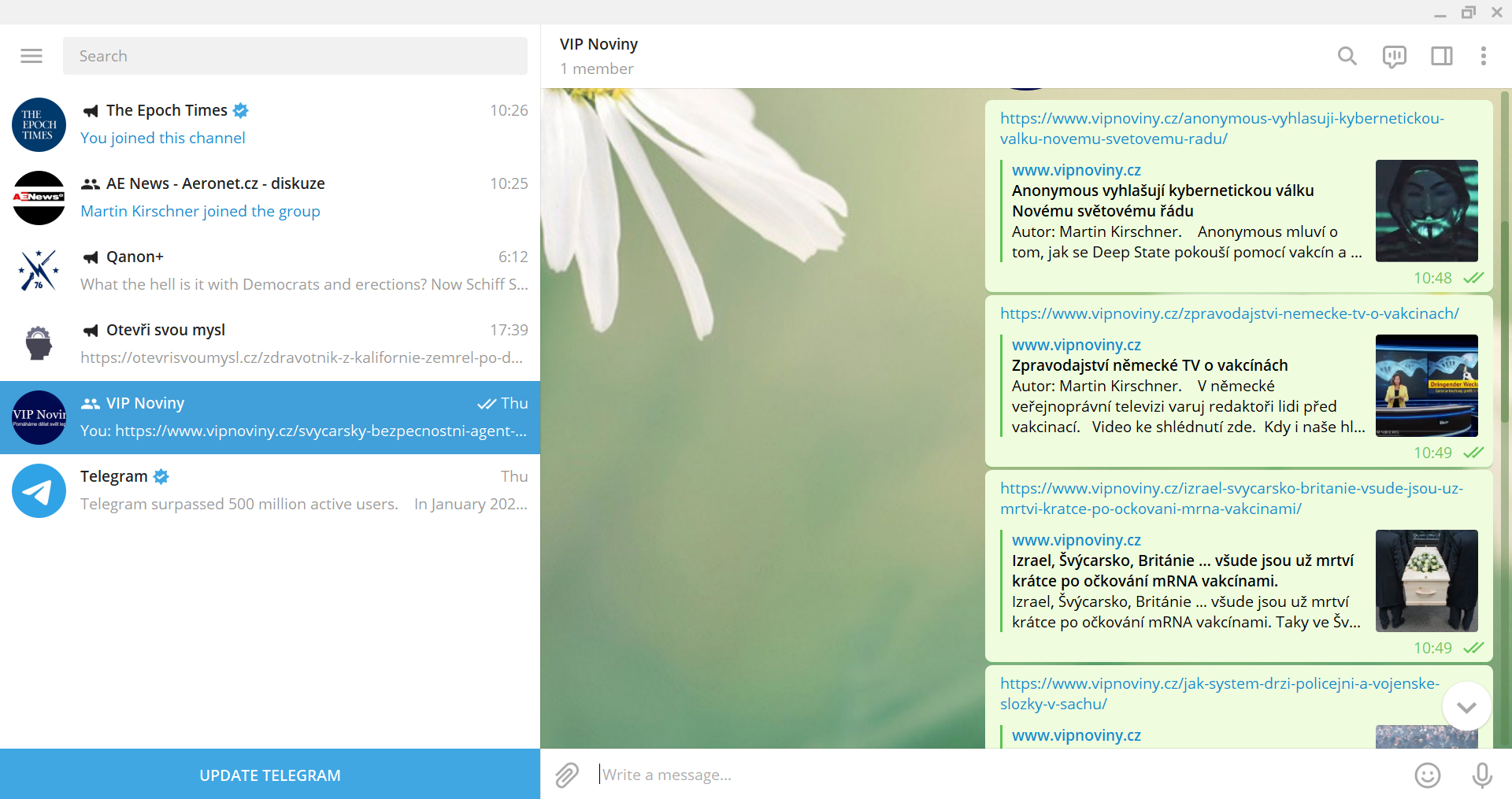This screenshot has height=799, width=1512.
Task: Click the 10:49 timestamp under the Izrael message
Action: coord(1432,648)
